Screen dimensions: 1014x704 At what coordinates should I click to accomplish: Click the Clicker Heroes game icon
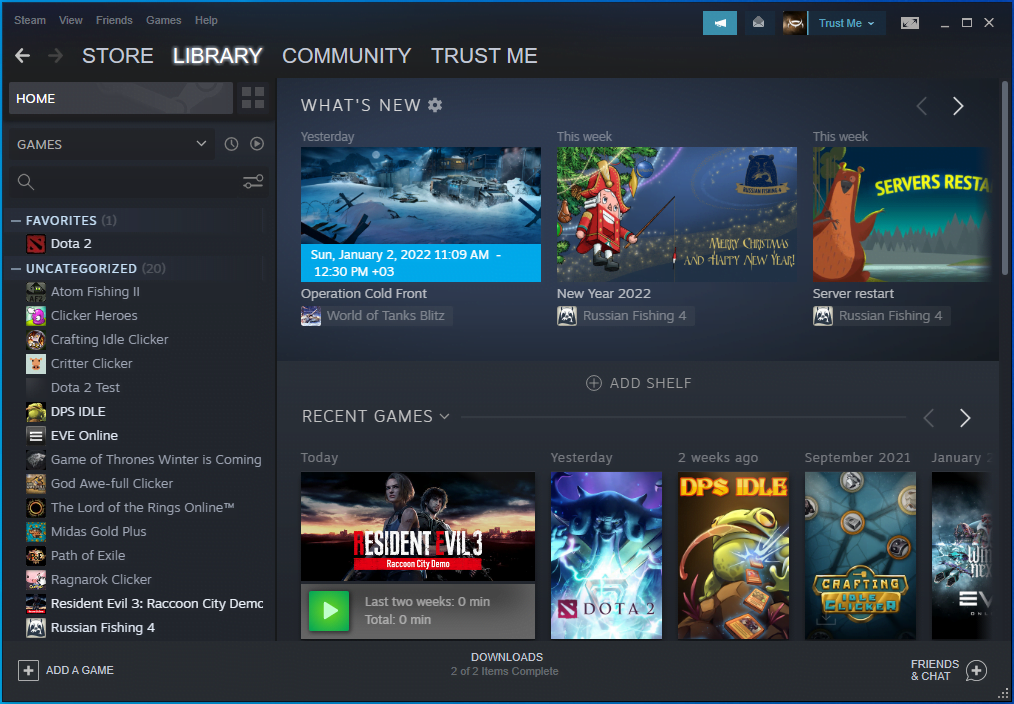[x=36, y=315]
